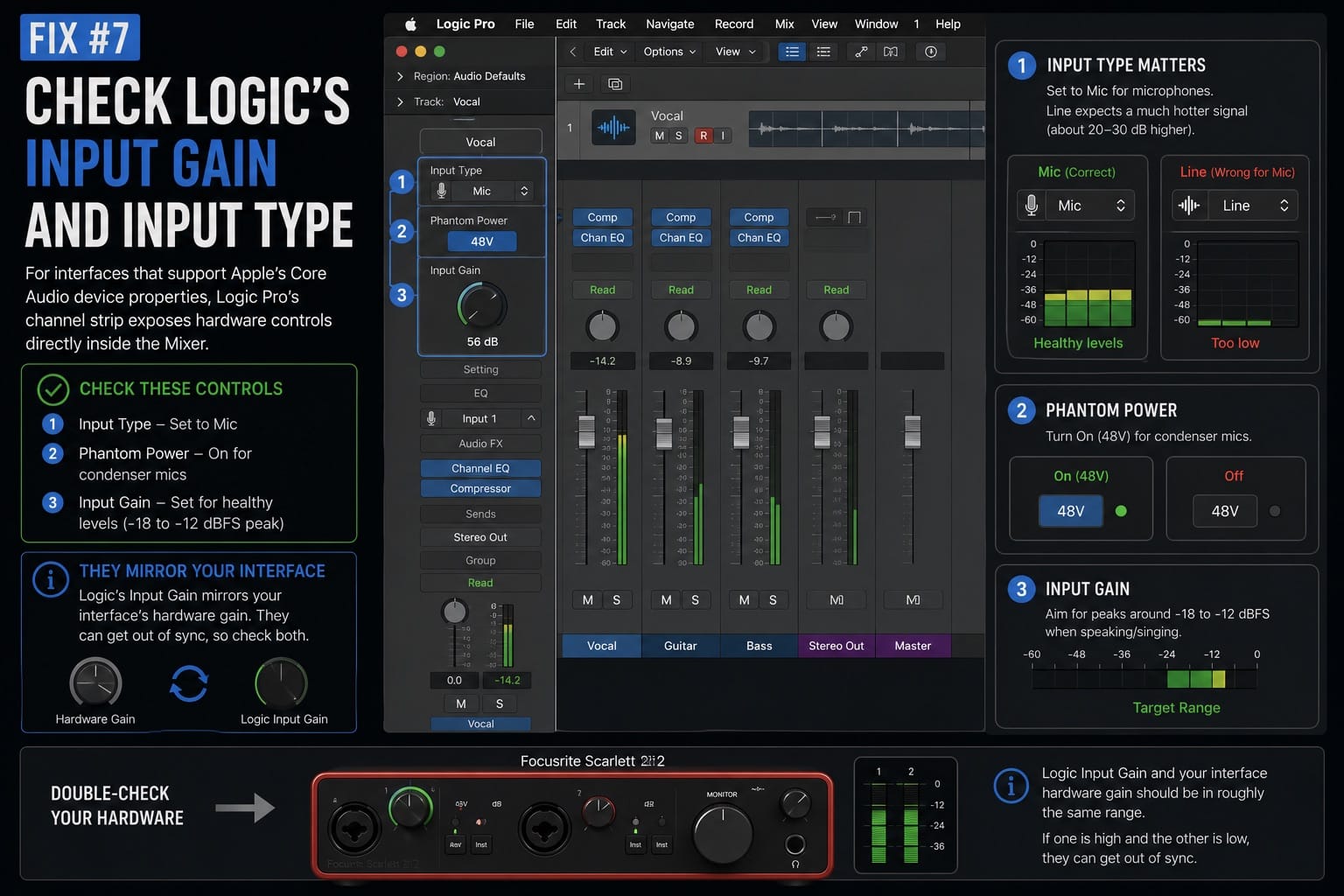Click waveform icon beside Line dropdown
The image size is (1344, 896).
click(1188, 206)
